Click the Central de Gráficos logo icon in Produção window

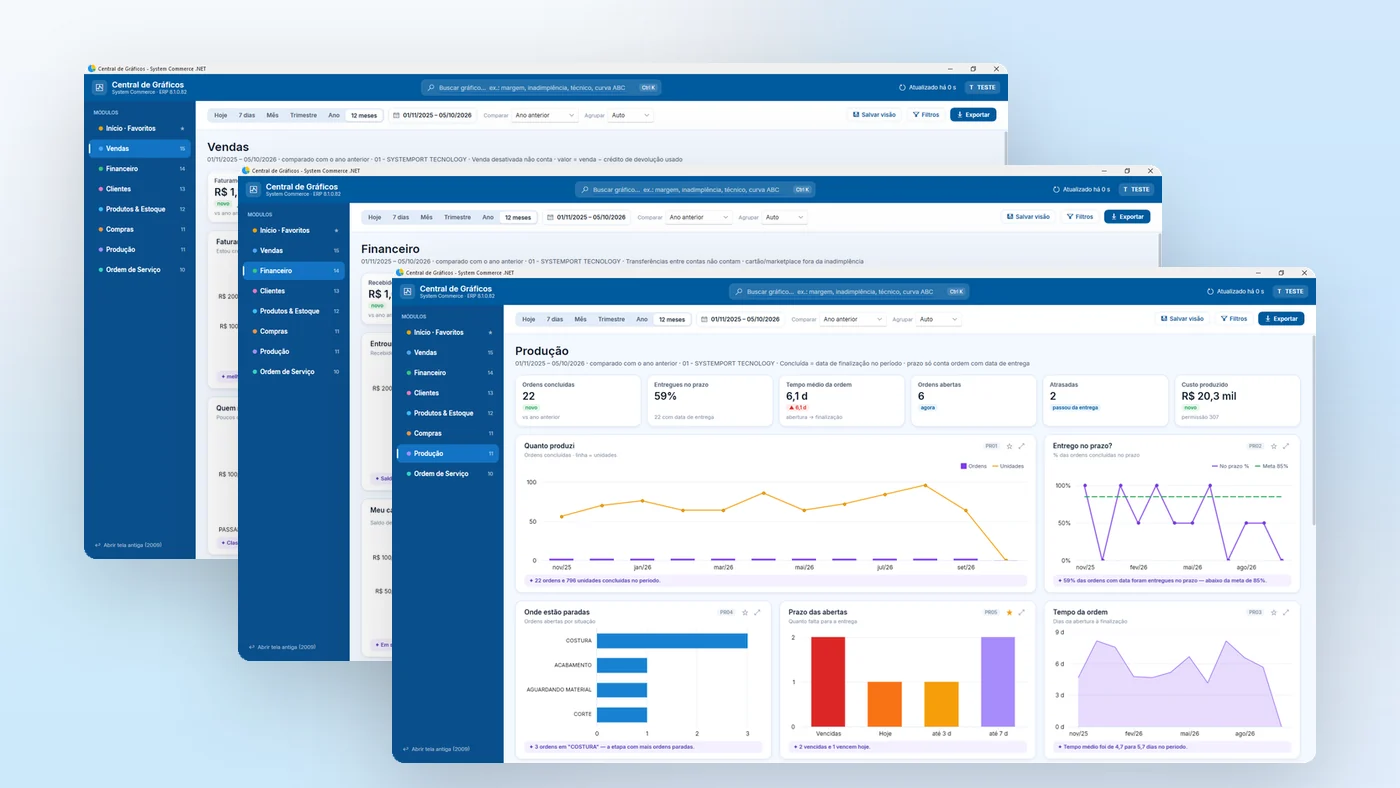[407, 291]
